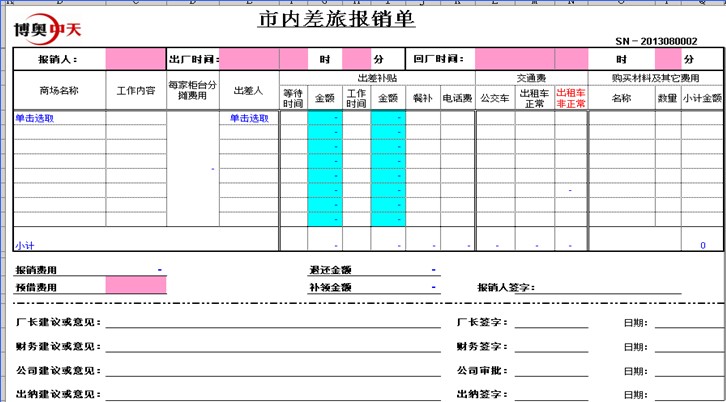Select the 工作内容 column header

point(136,90)
